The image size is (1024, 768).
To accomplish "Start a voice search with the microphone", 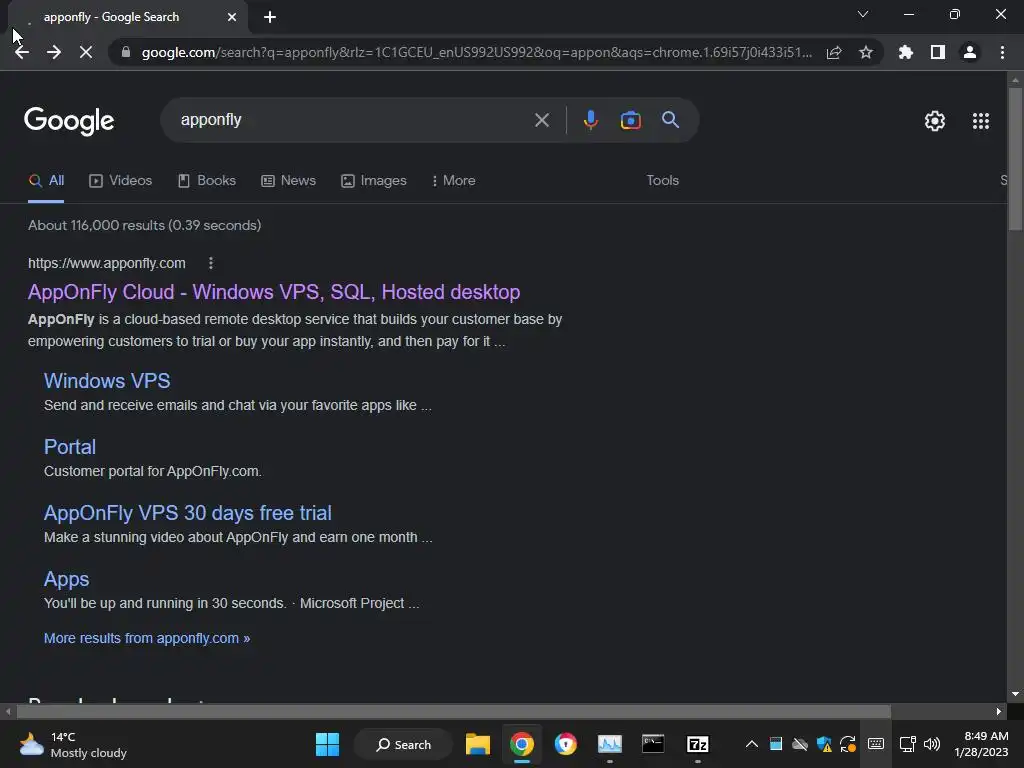I will [590, 120].
